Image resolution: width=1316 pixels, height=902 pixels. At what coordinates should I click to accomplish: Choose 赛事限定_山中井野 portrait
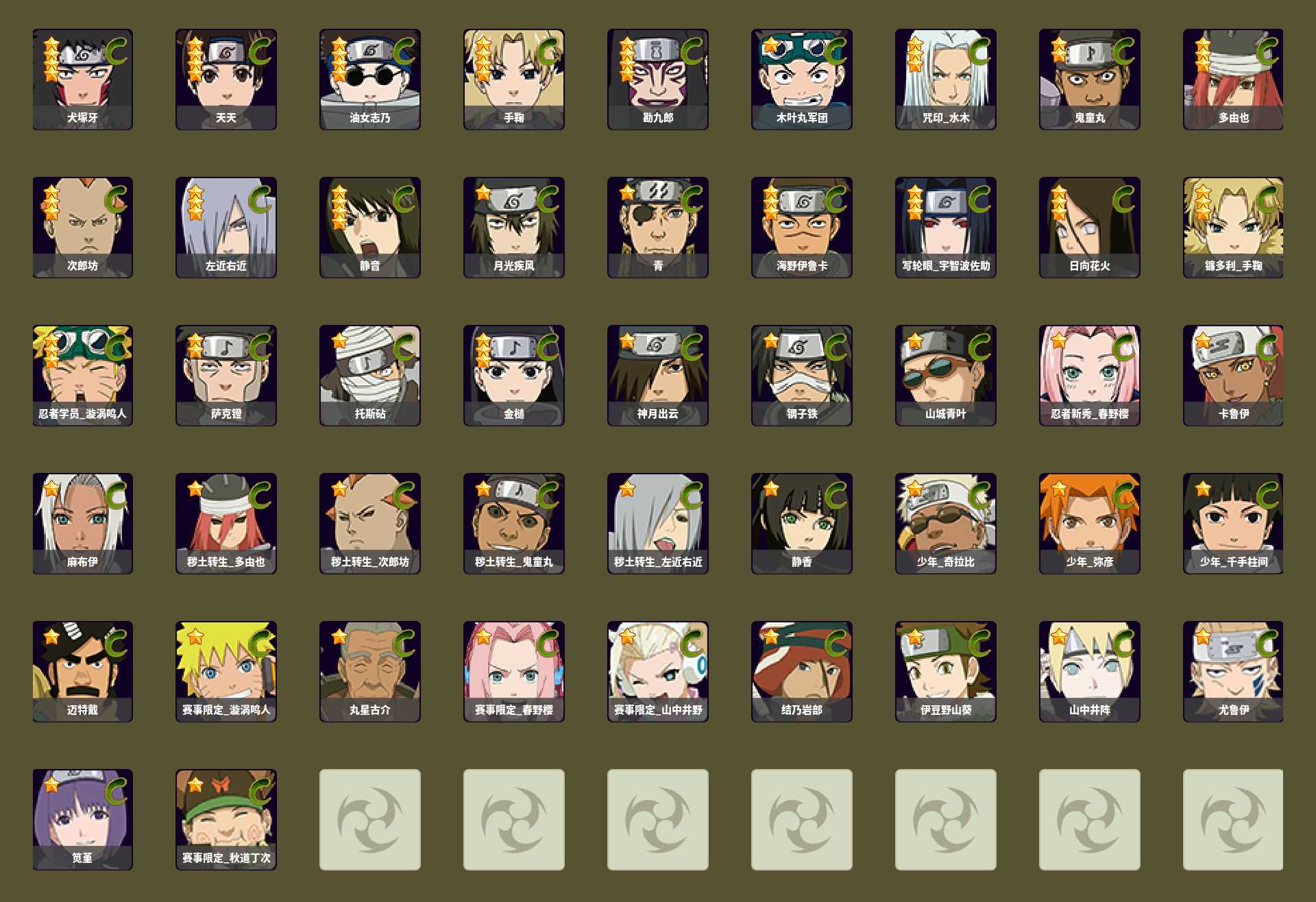point(658,672)
